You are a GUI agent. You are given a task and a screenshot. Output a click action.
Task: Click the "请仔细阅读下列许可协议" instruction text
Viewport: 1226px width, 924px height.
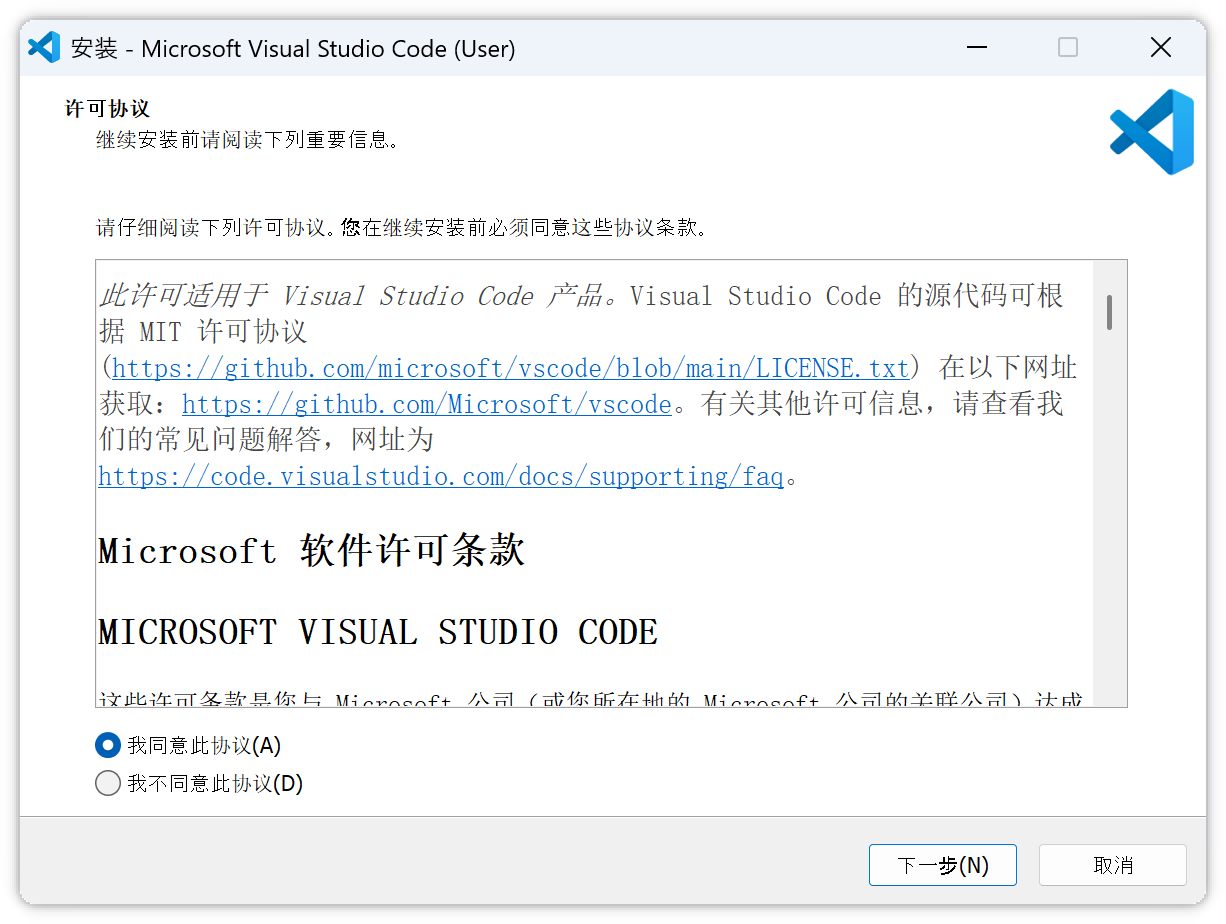400,227
